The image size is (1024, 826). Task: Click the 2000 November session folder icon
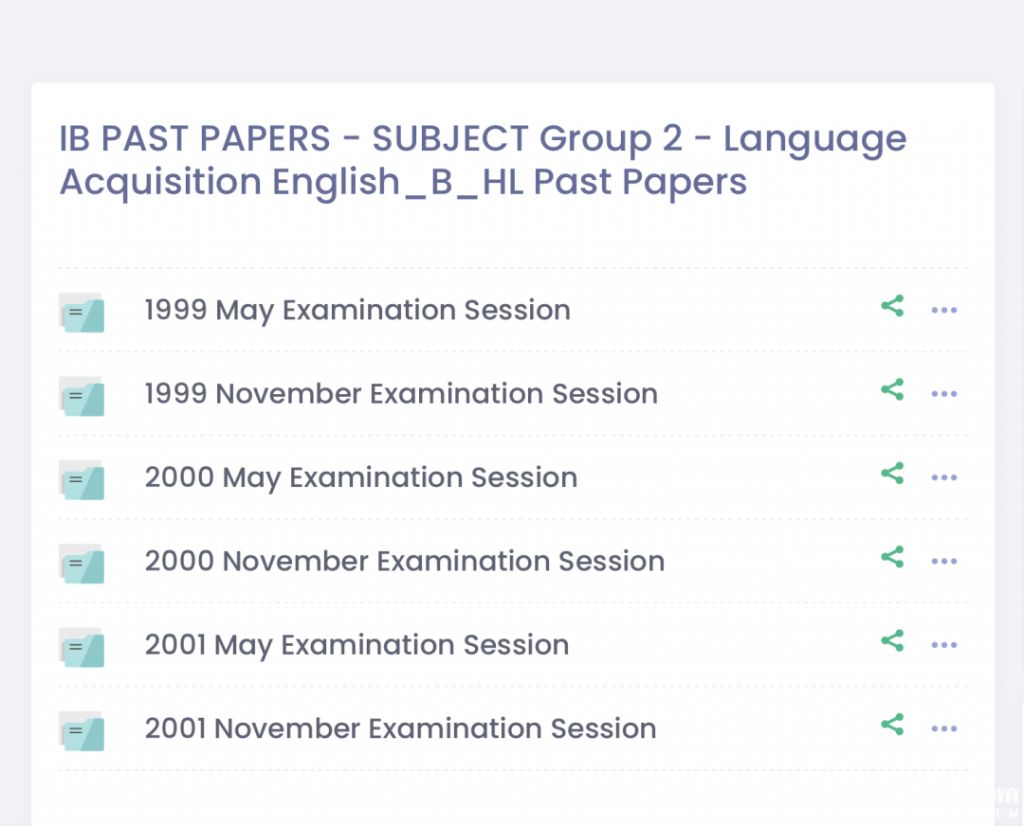(x=81, y=564)
